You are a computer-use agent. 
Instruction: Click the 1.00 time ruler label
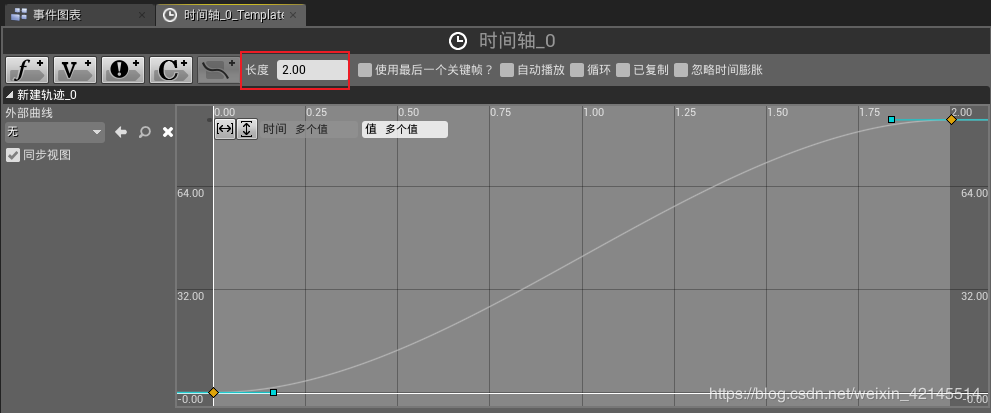tap(593, 113)
